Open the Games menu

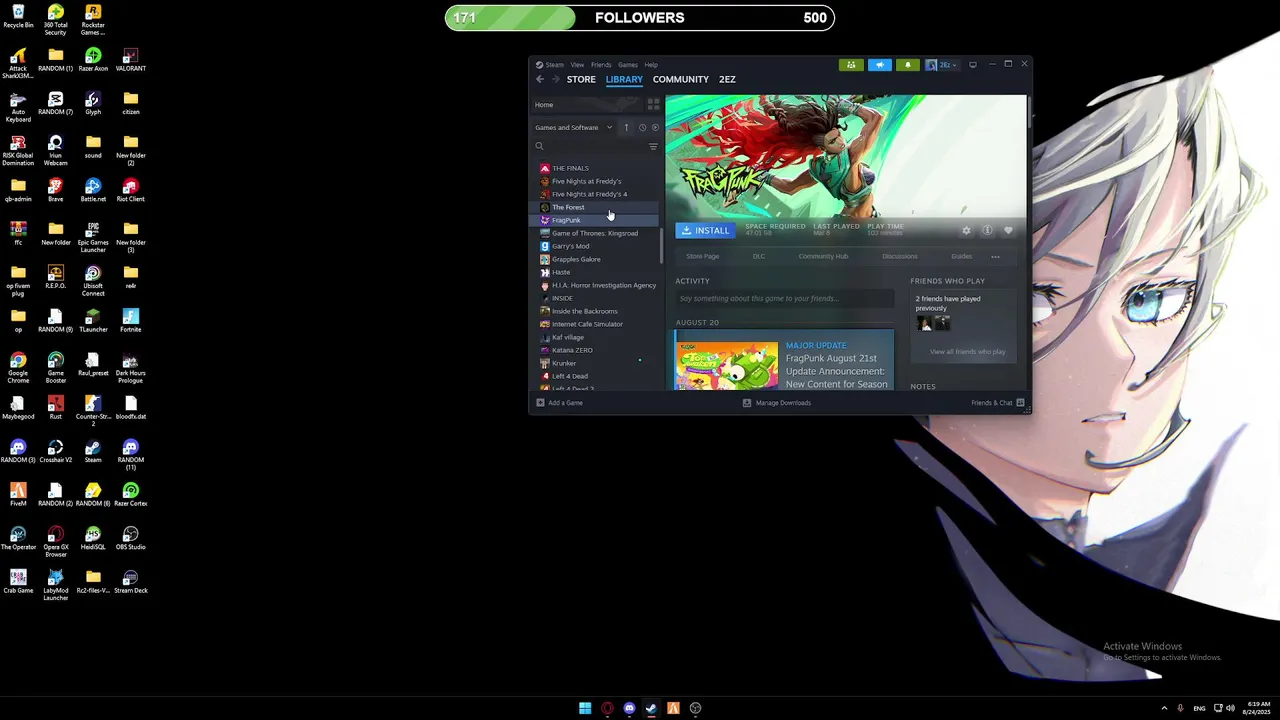point(628,65)
